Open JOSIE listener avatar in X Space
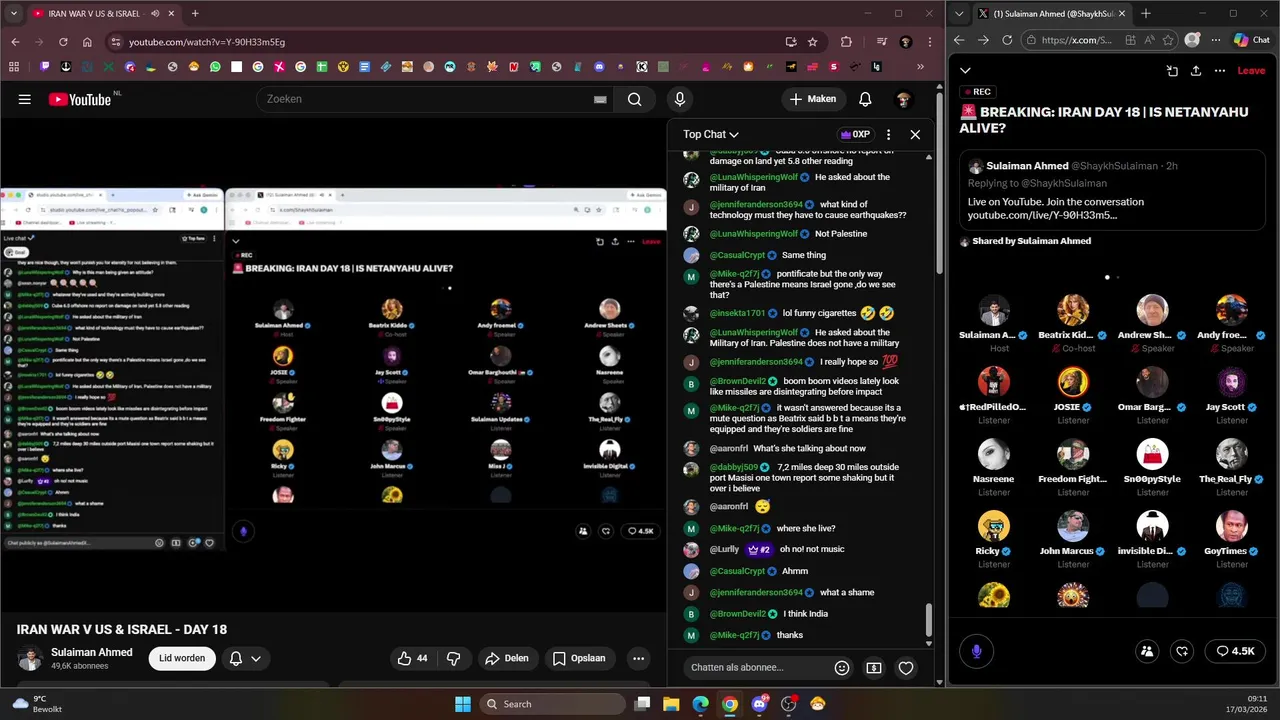The height and width of the screenshot is (720, 1280). 1073,382
